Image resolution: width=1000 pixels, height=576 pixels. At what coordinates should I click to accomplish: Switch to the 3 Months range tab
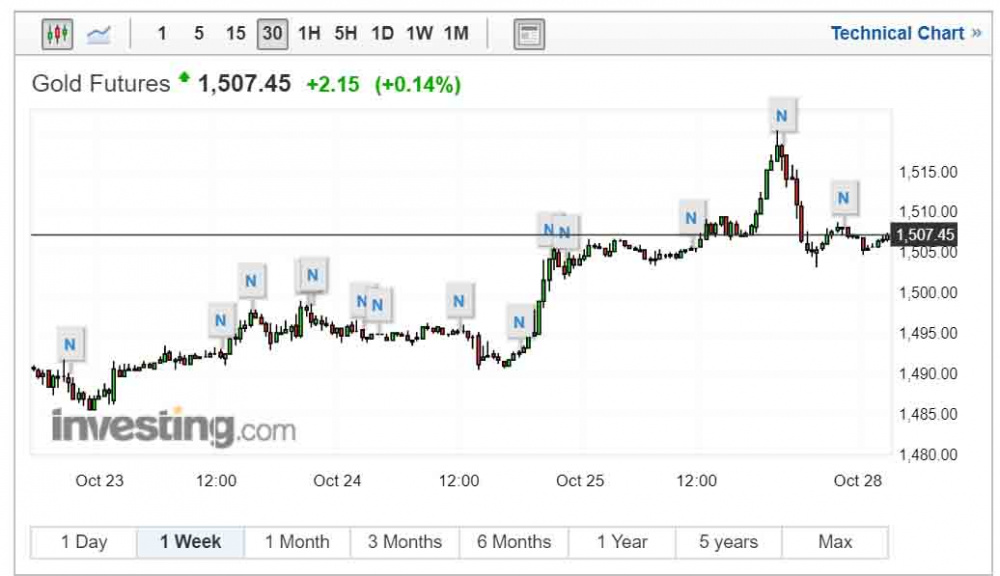click(404, 542)
